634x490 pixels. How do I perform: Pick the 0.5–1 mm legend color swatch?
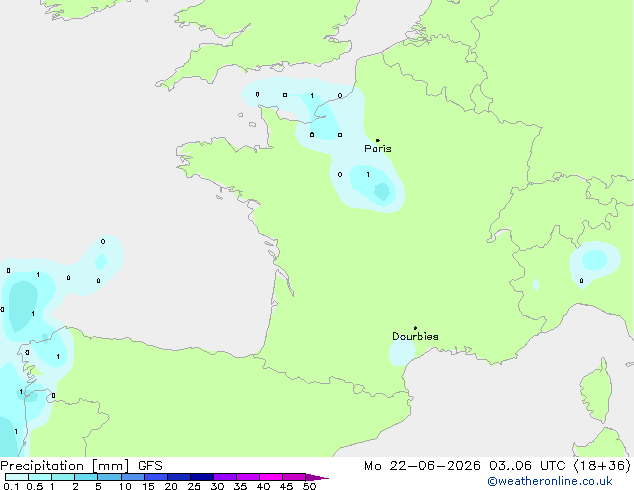tap(40, 477)
